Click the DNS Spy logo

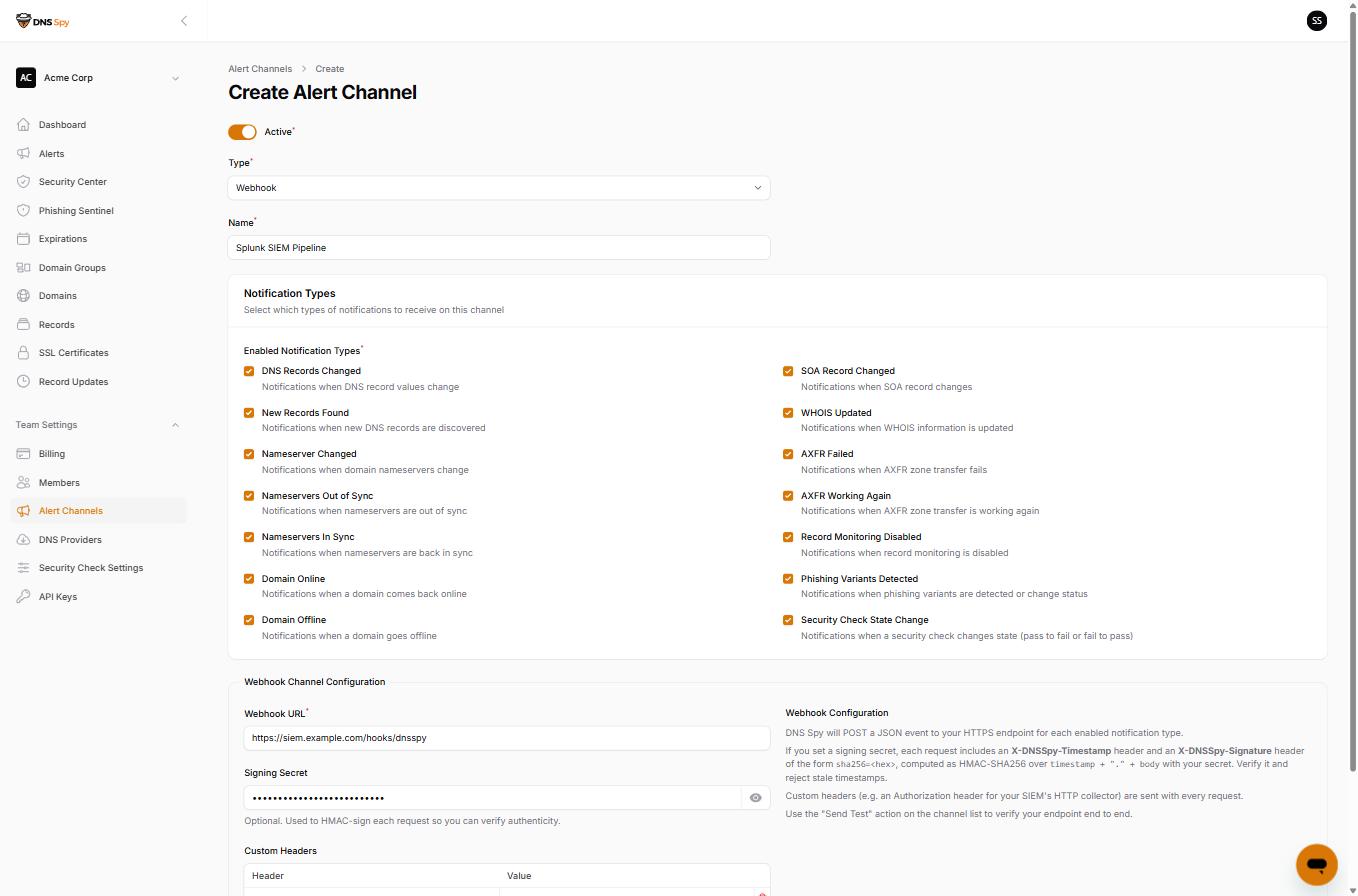43,21
